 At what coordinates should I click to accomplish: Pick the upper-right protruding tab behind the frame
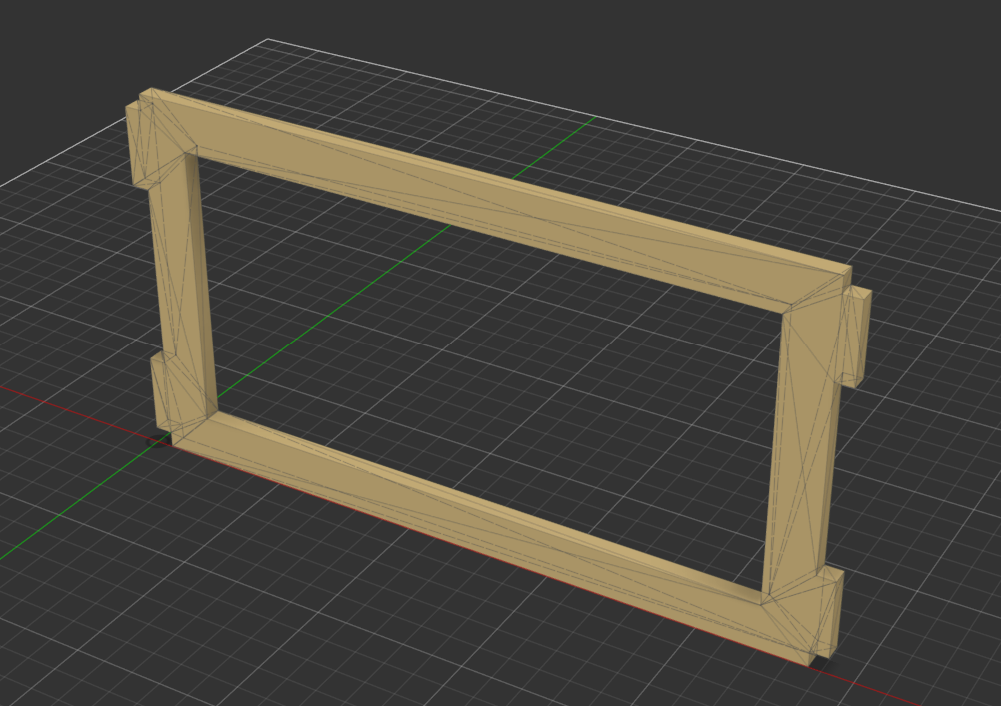point(858,335)
